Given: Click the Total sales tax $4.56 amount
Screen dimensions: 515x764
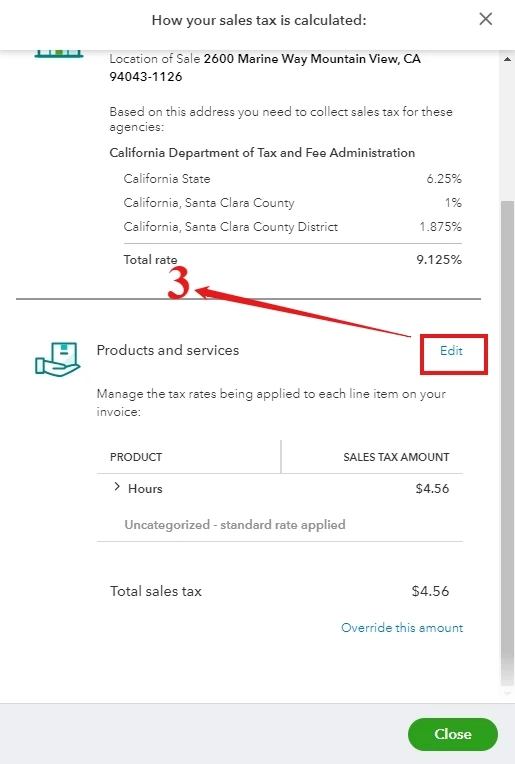Looking at the screenshot, I should [430, 591].
